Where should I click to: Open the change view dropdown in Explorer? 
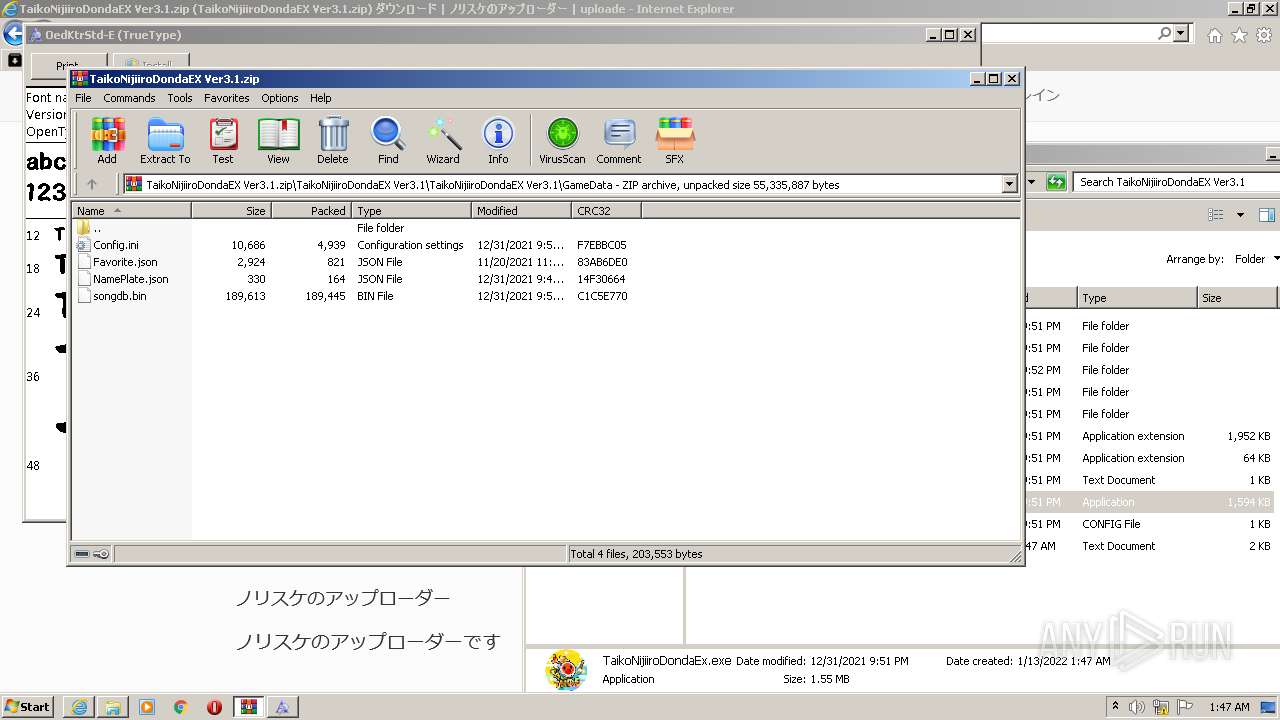[x=1240, y=215]
